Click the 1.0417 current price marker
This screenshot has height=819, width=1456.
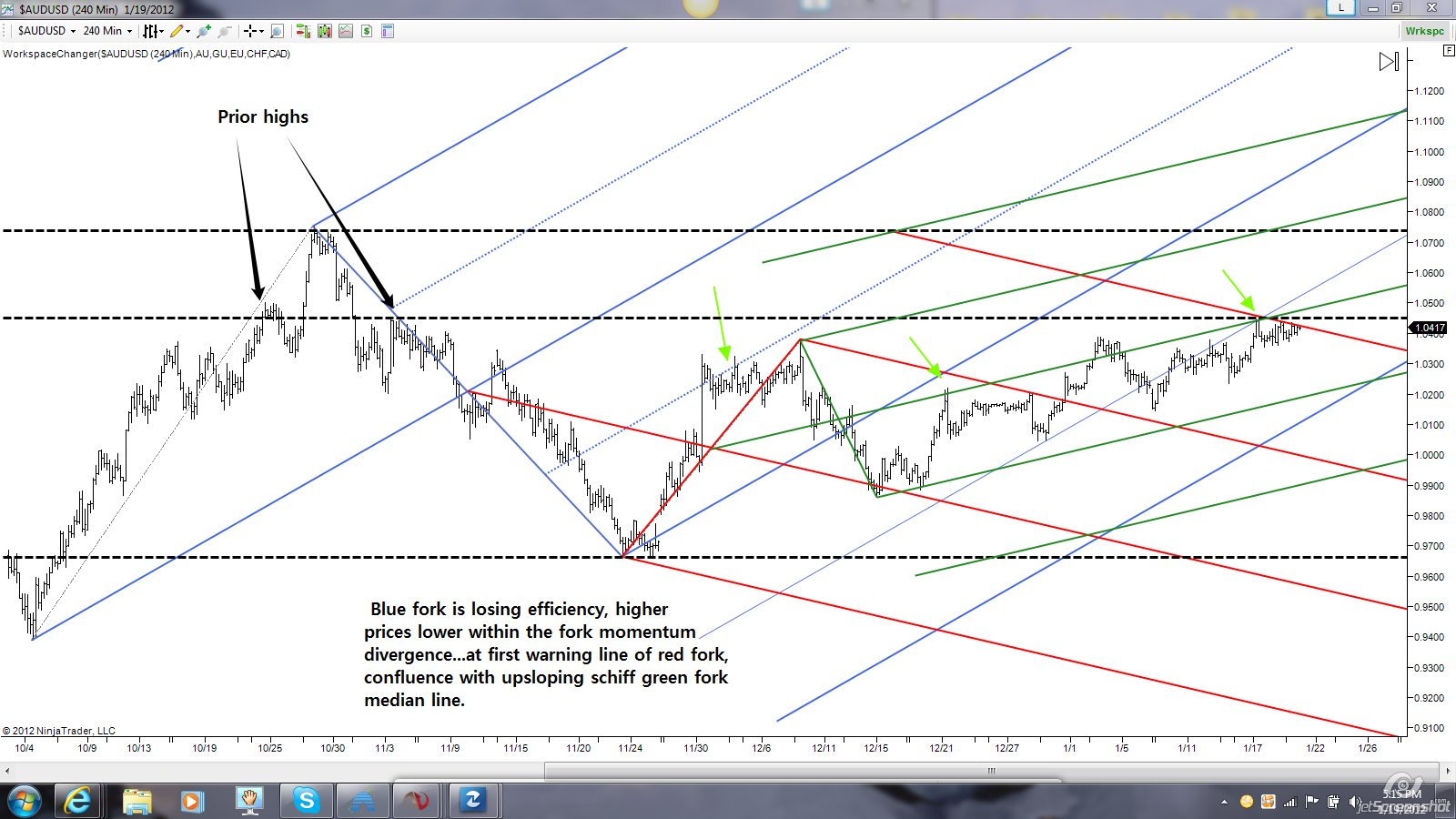(x=1429, y=328)
